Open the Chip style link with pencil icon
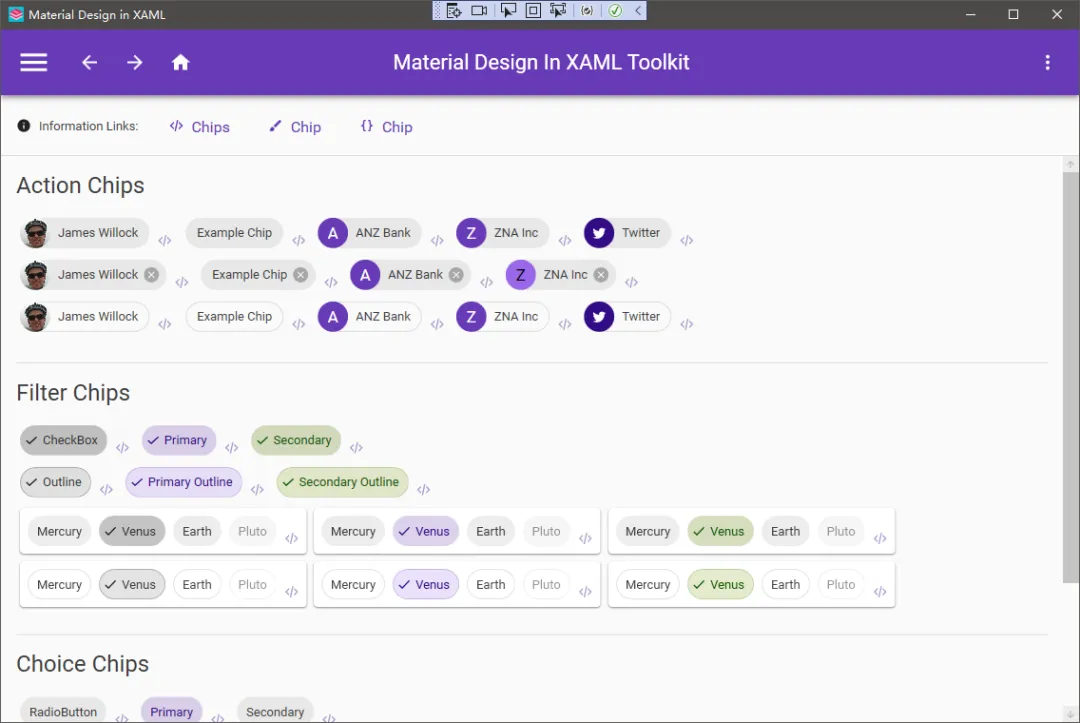Image resolution: width=1080 pixels, height=723 pixels. (x=295, y=127)
